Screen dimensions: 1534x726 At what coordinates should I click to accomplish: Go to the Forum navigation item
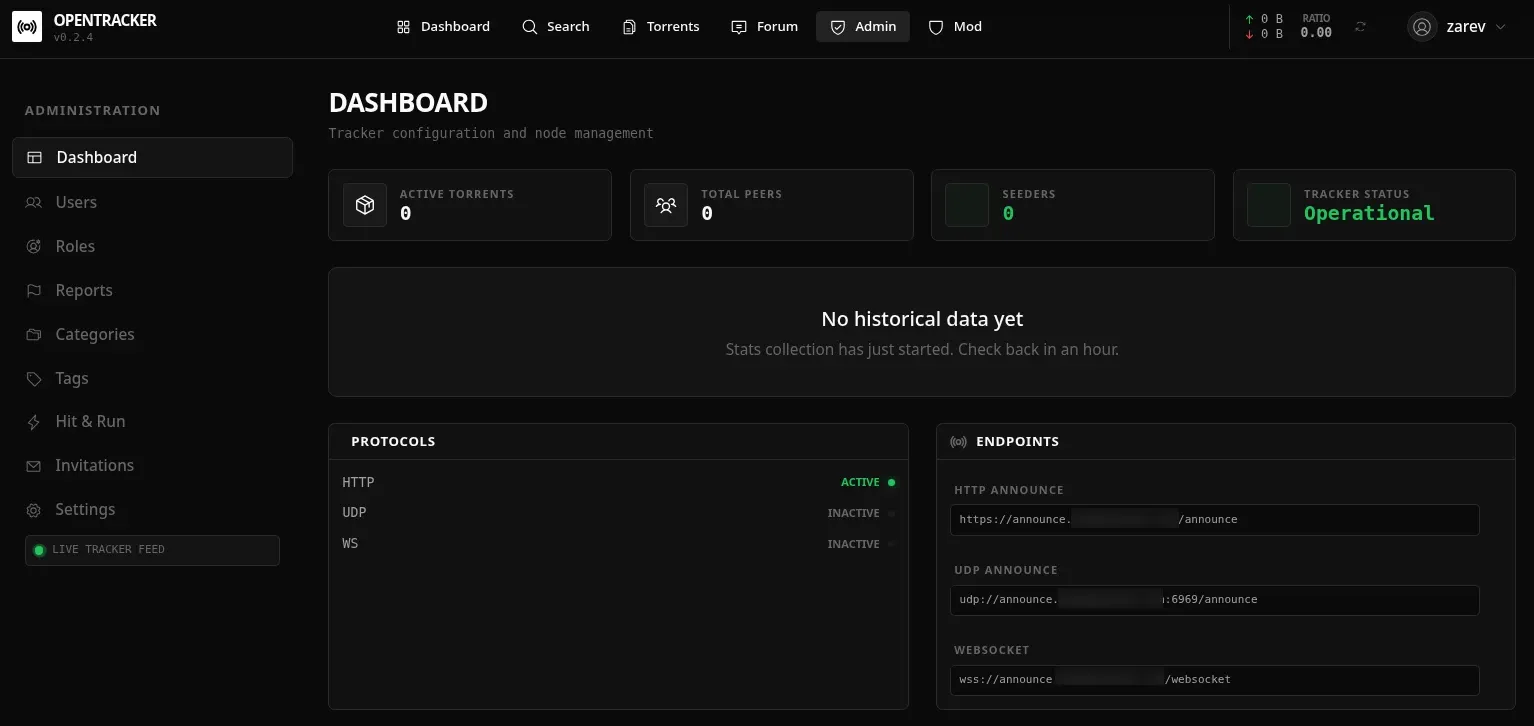tap(765, 27)
